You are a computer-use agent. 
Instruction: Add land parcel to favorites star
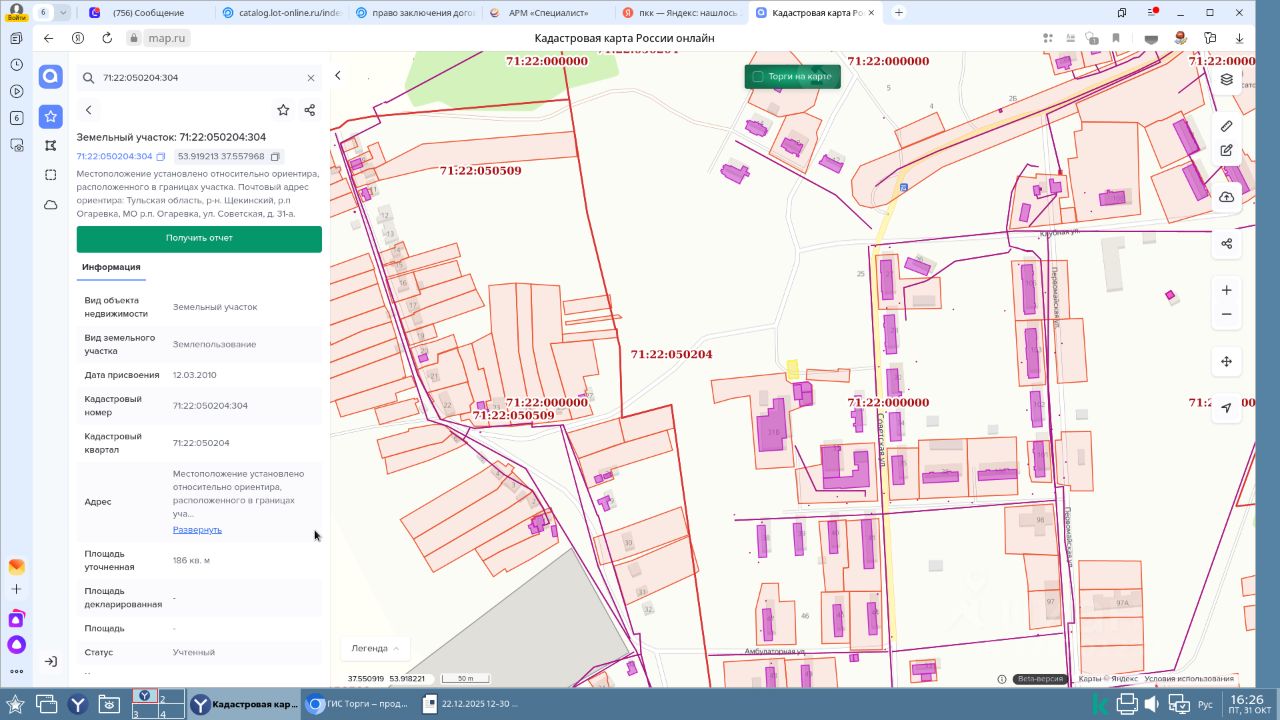coord(283,110)
